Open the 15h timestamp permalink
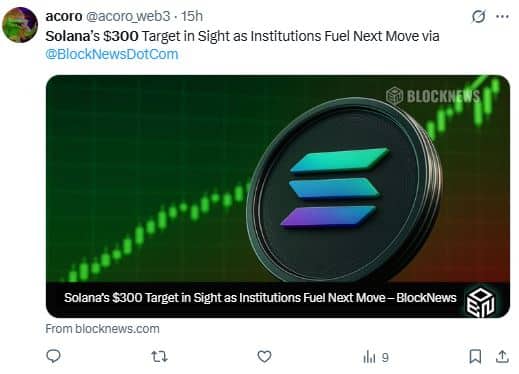 point(192,16)
